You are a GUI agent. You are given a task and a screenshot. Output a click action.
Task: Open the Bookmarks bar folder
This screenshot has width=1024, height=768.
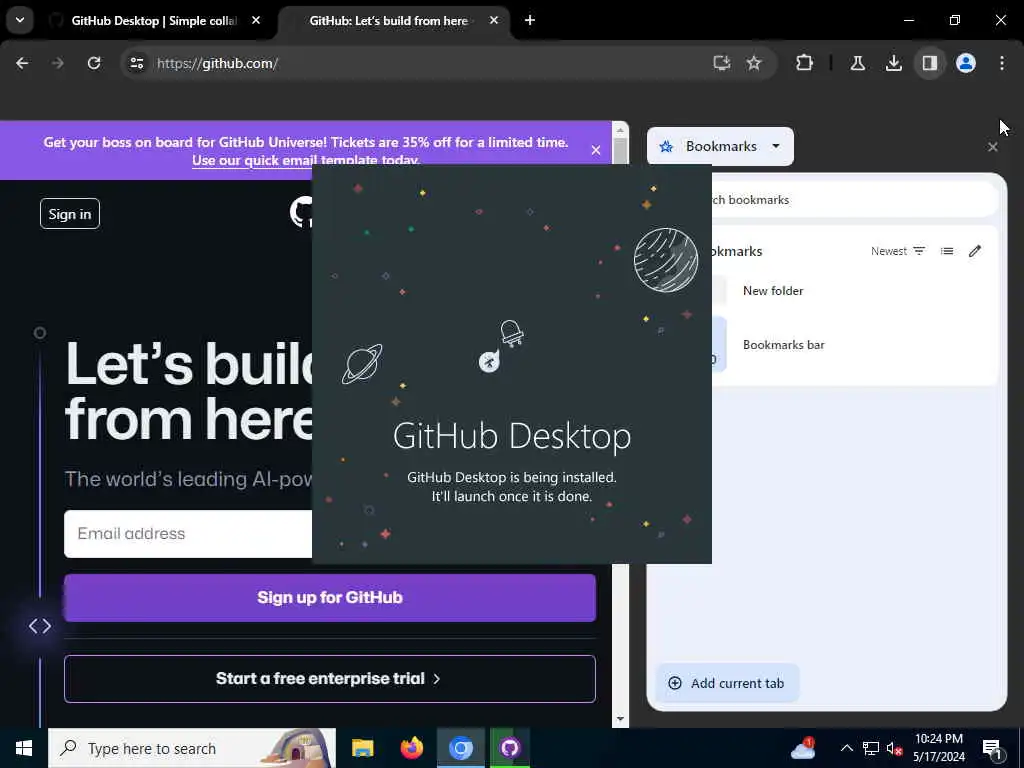[x=854, y=345]
